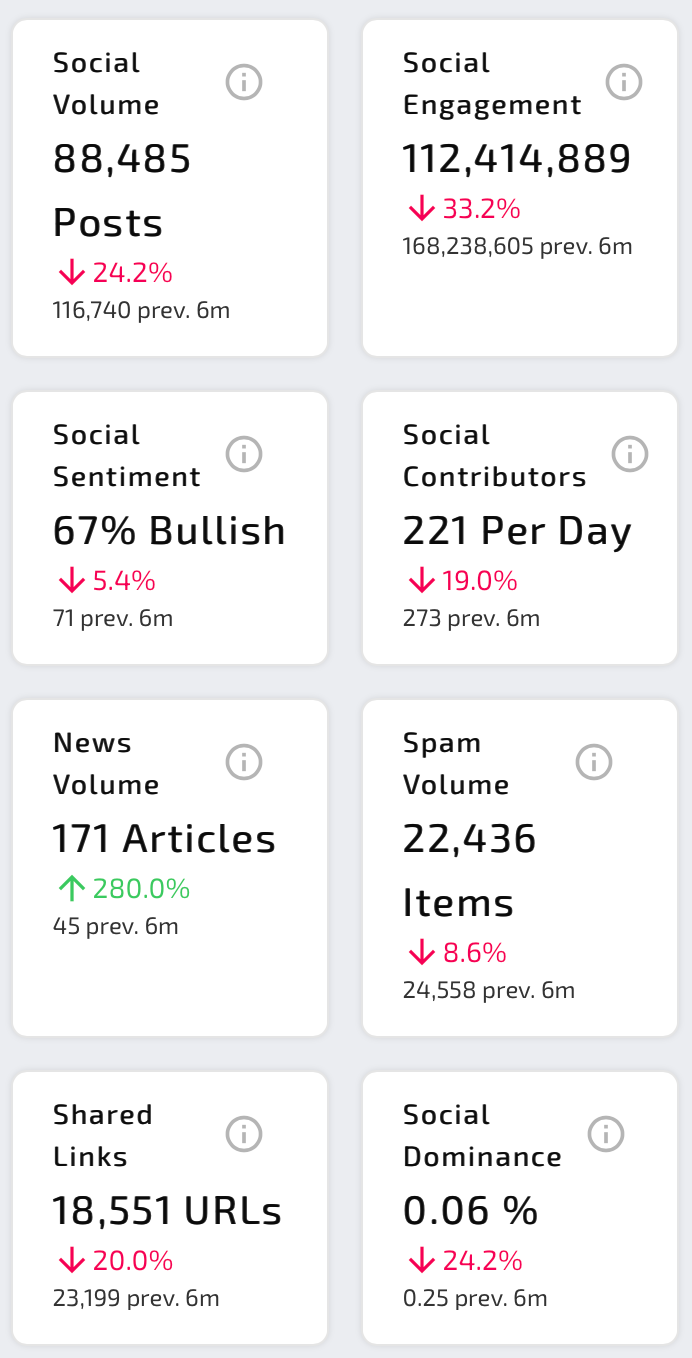Viewport: 692px width, 1358px height.
Task: Click the Shared Links info icon
Action: click(x=244, y=1134)
